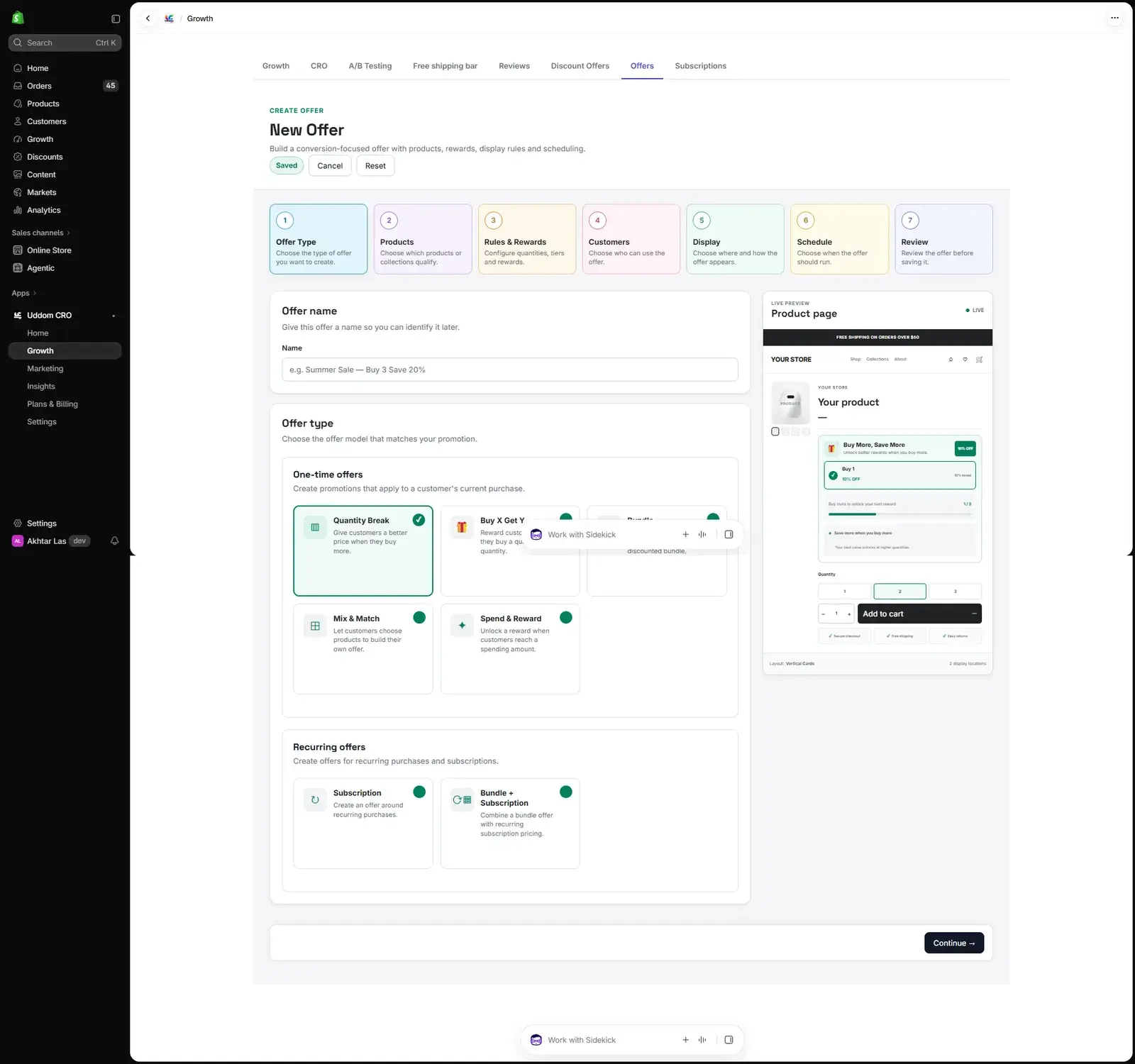Select the Buy X Get Y offer type
The image size is (1135, 1064).
[509, 550]
